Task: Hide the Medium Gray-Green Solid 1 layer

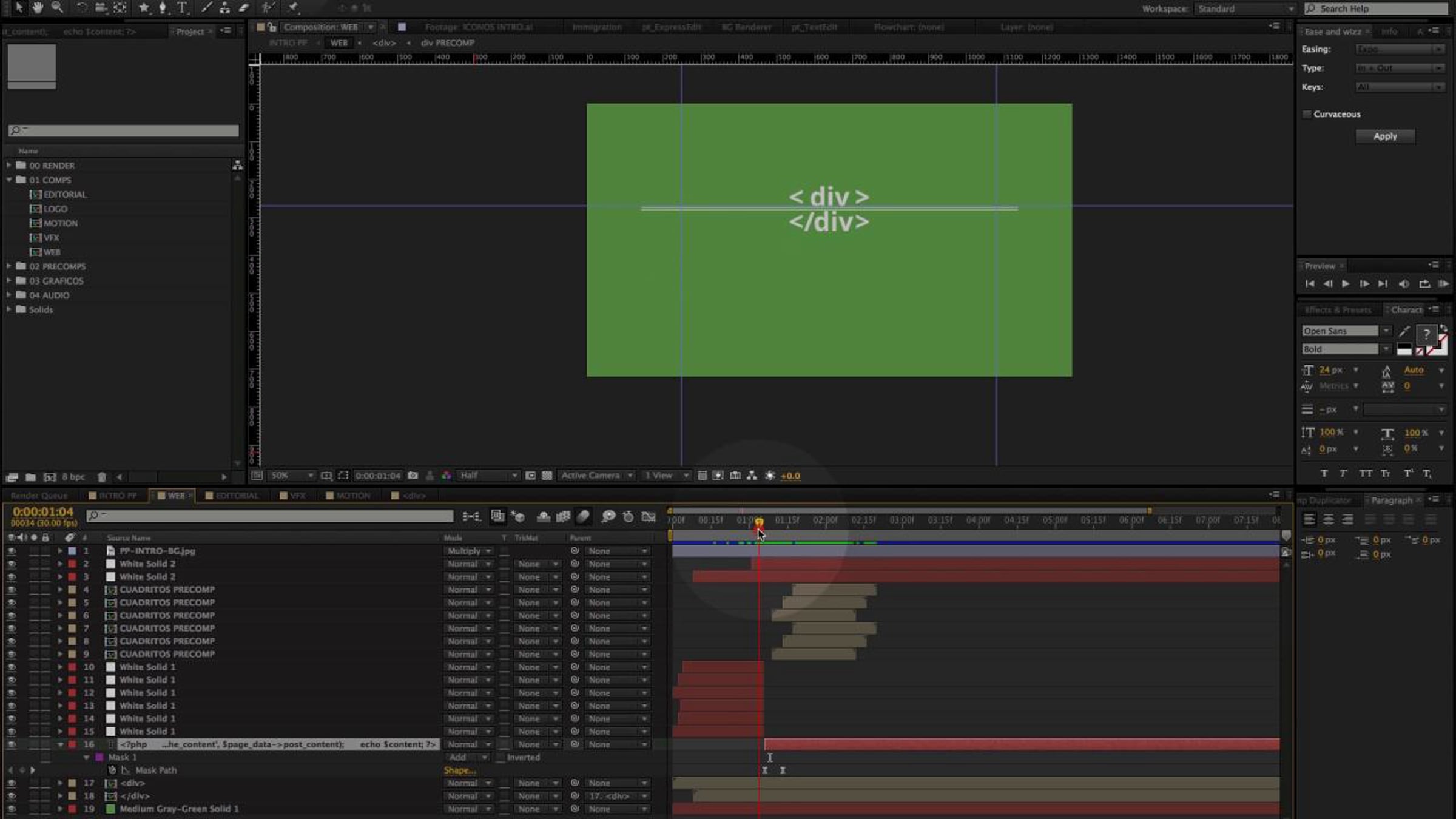Action: 12,809
